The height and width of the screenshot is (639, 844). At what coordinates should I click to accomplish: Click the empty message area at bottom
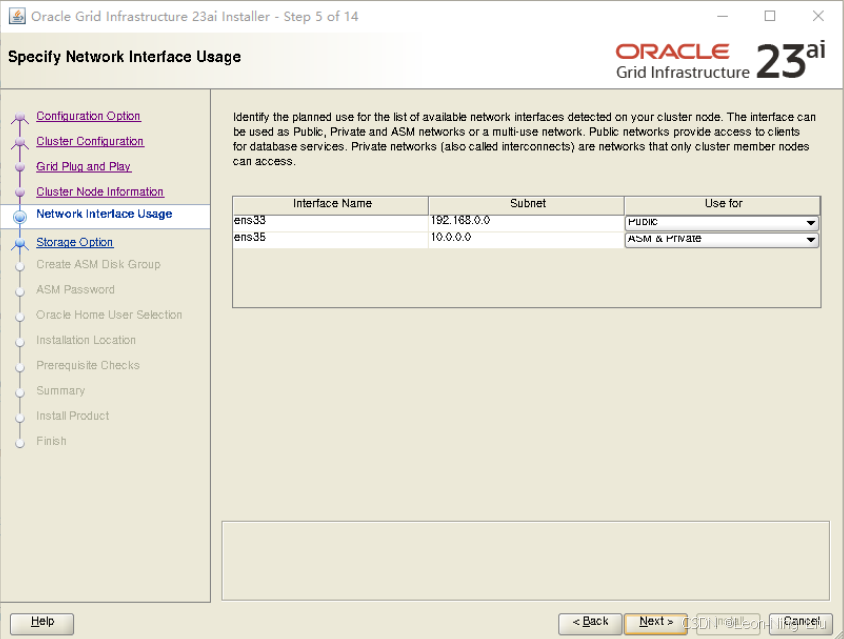coord(525,560)
